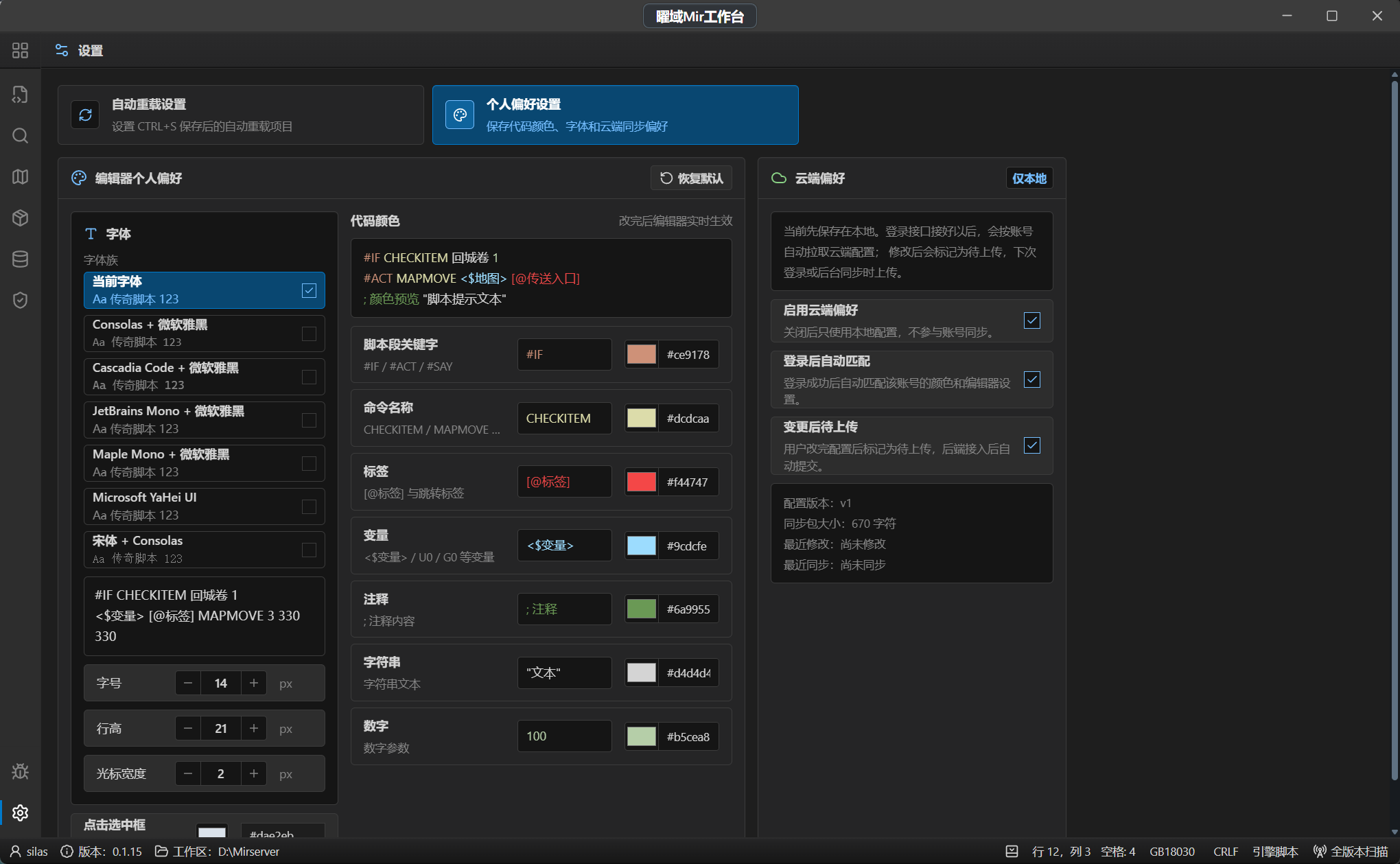Click the workspace folder D:\Mirserver item
This screenshot has width=1400, height=864.
tap(217, 852)
